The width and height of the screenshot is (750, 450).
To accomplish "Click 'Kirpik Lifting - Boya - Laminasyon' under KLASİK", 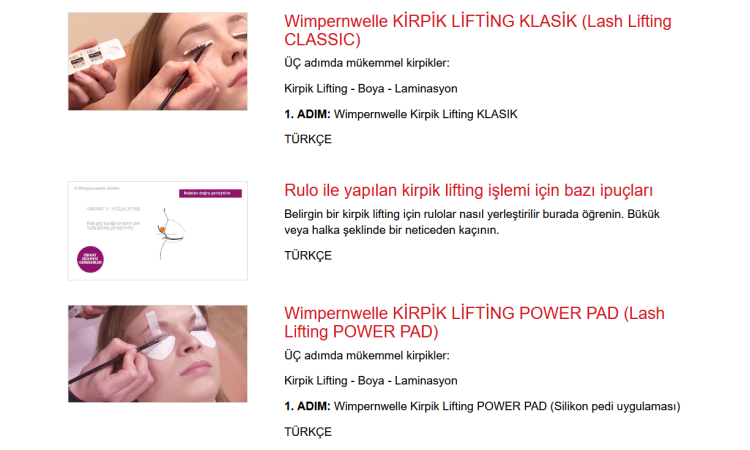I will coord(371,88).
